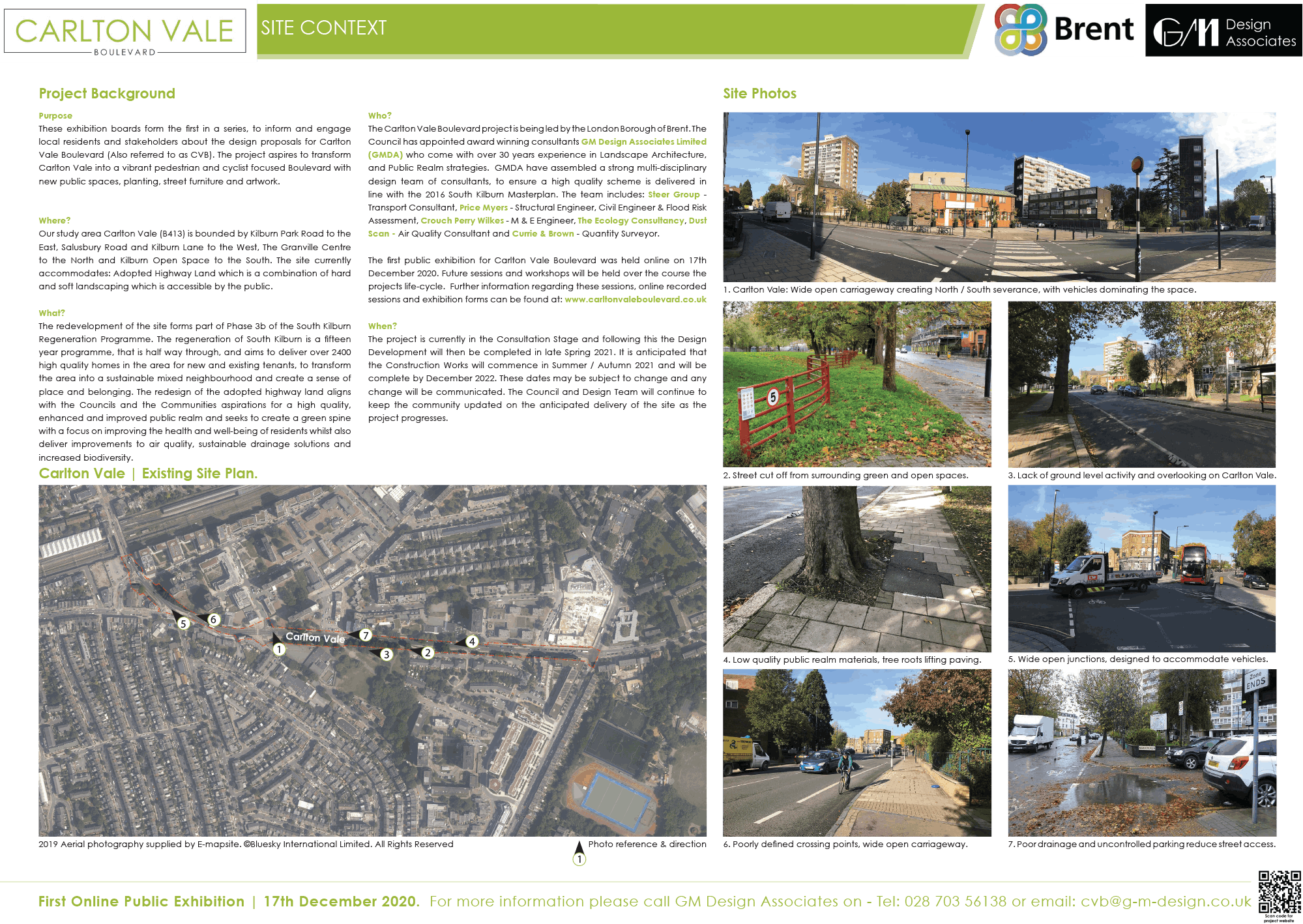1303x924 pixels.
Task: Click photo marker 3 on aerial map
Action: pos(387,654)
